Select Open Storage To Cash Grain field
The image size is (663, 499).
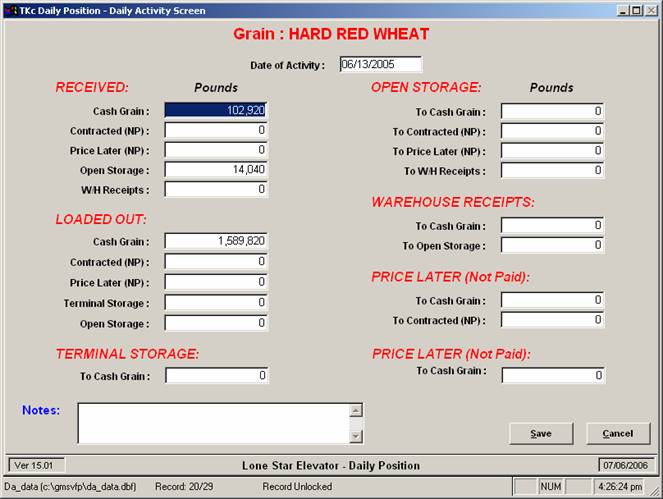[x=552, y=112]
